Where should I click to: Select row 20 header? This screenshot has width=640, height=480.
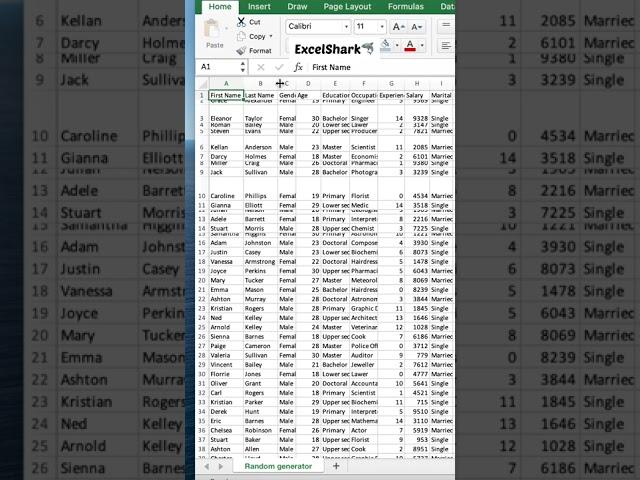click(202, 280)
